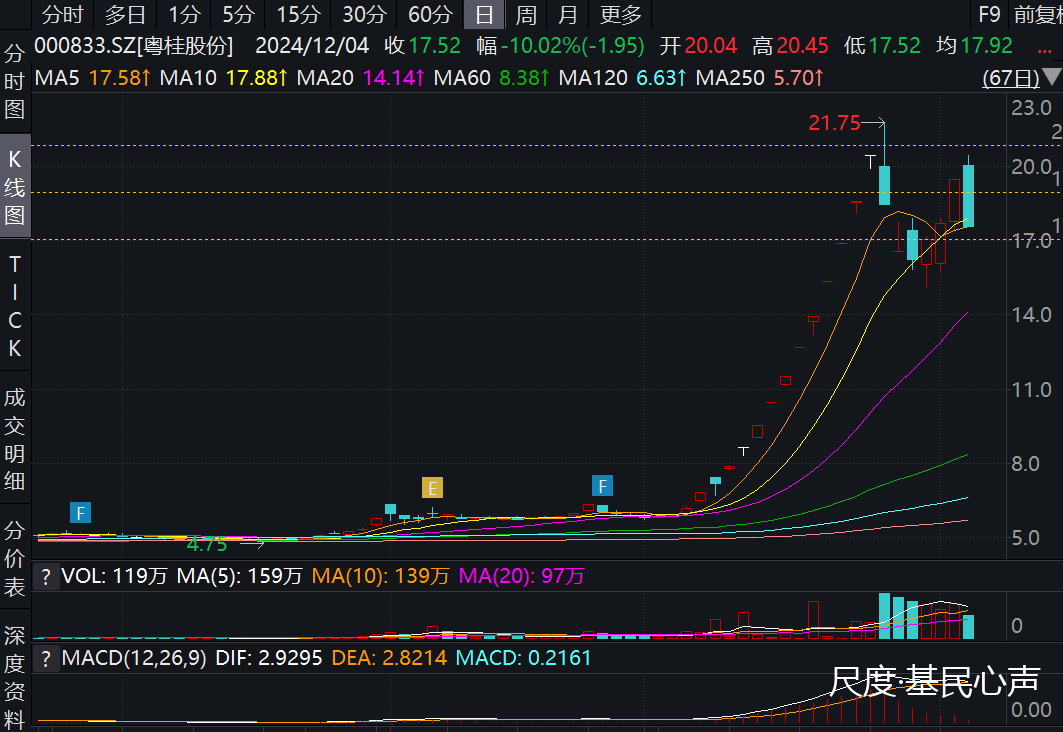Image resolution: width=1063 pixels, height=732 pixels.
Task: Open the 更多 period options
Action: (x=620, y=14)
